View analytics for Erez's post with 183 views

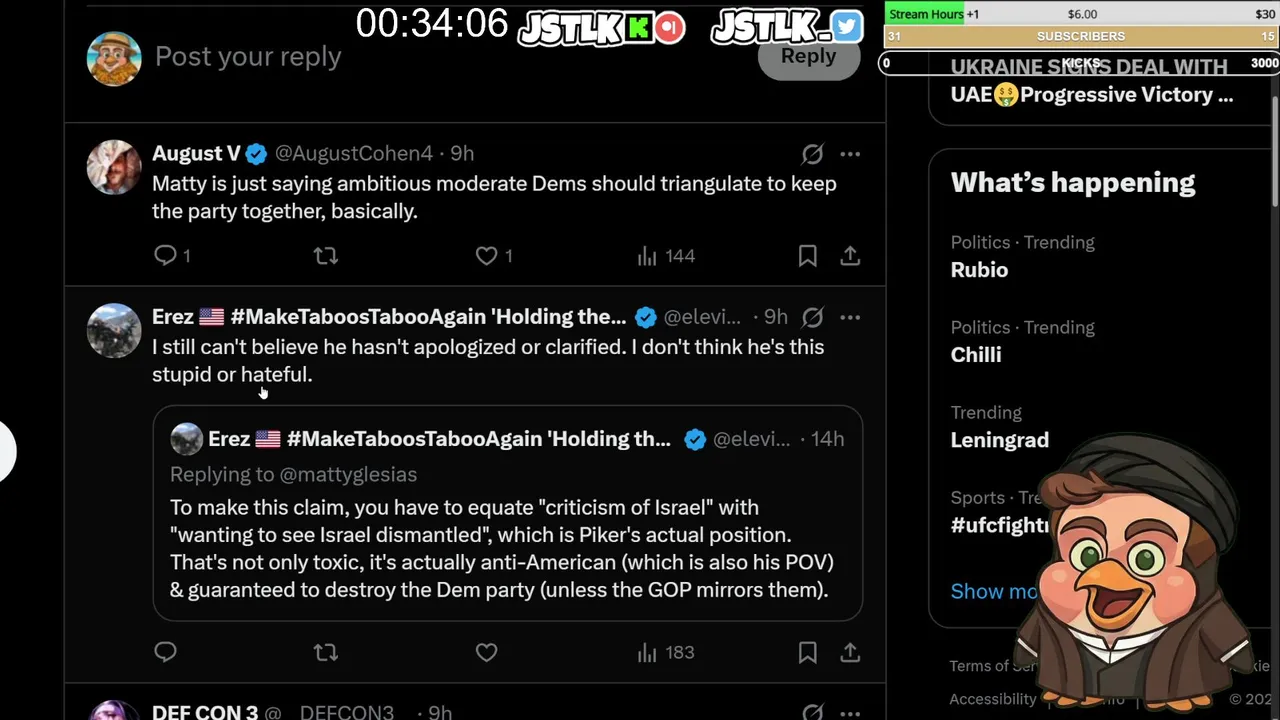[666, 653]
